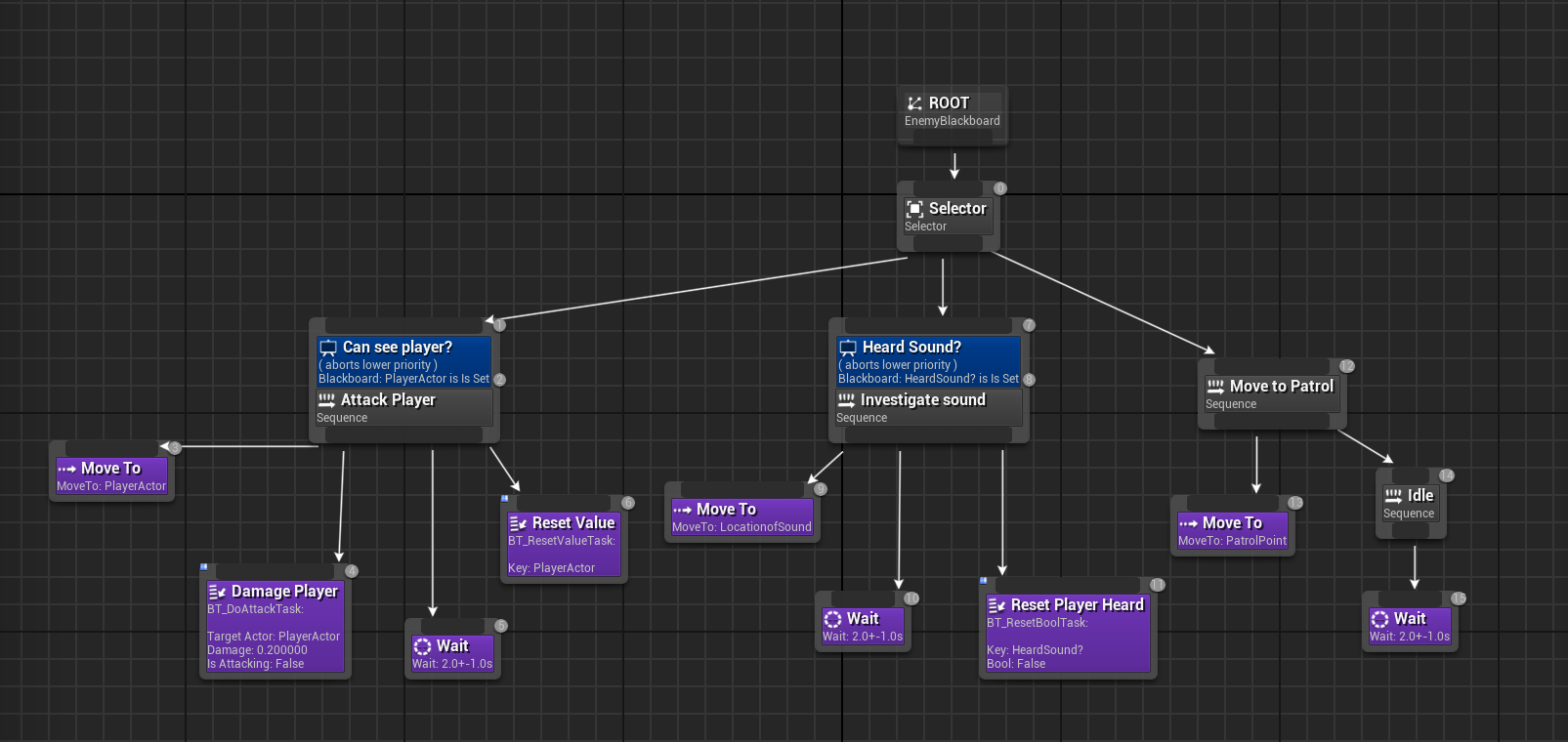Click 'Key: PlayerActor' text on Reset Value
Viewport: 1568px width, 742px height.
[551, 568]
